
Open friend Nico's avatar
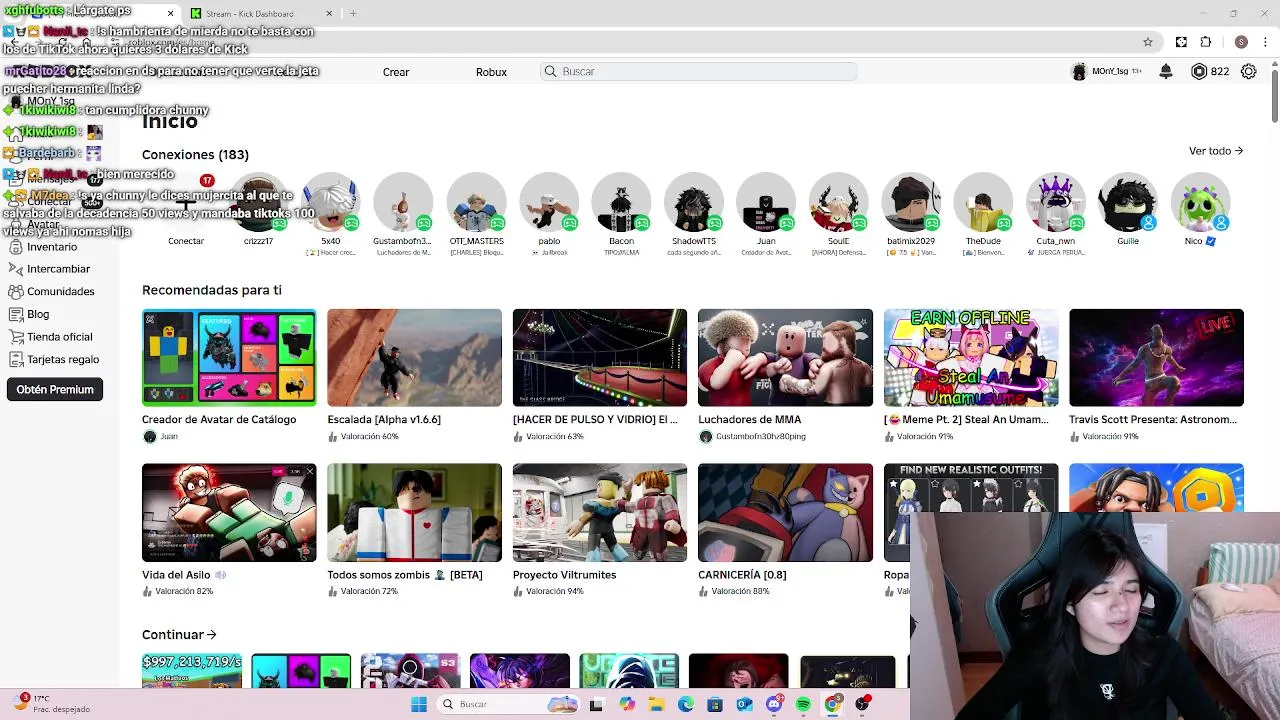(x=1200, y=203)
